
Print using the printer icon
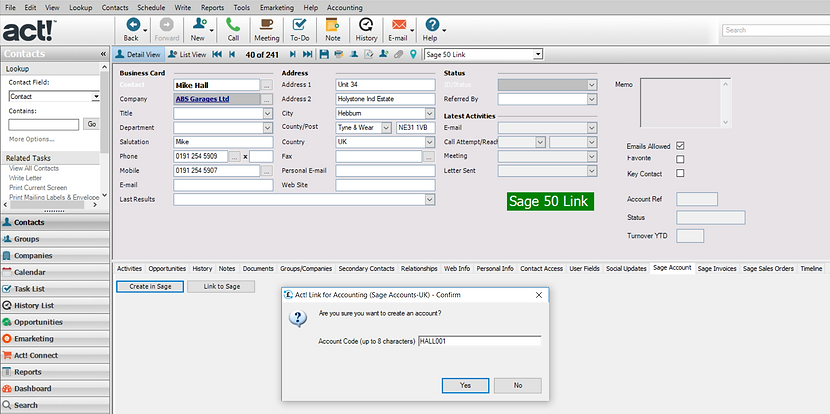pyautogui.click(x=339, y=54)
